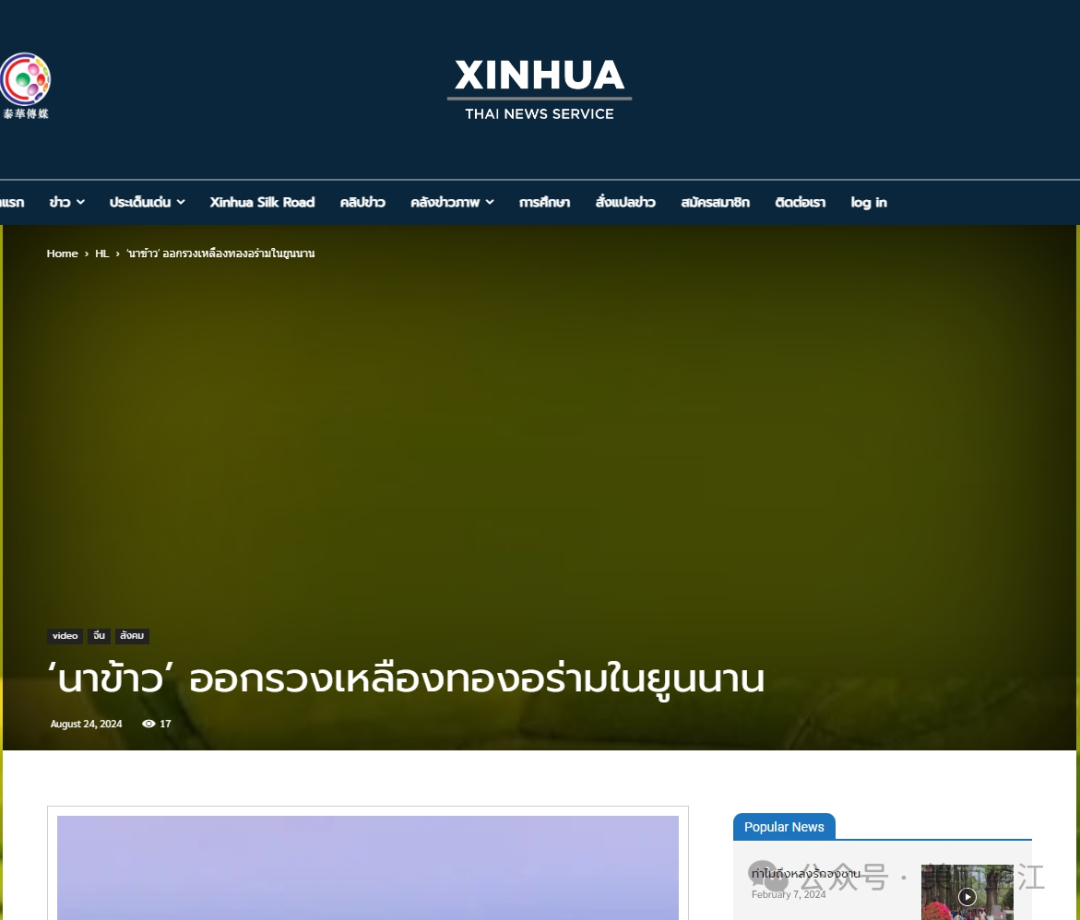Open the Xinhua Silk Road menu item
Screen dimensions: 1080x920
click(x=262, y=202)
